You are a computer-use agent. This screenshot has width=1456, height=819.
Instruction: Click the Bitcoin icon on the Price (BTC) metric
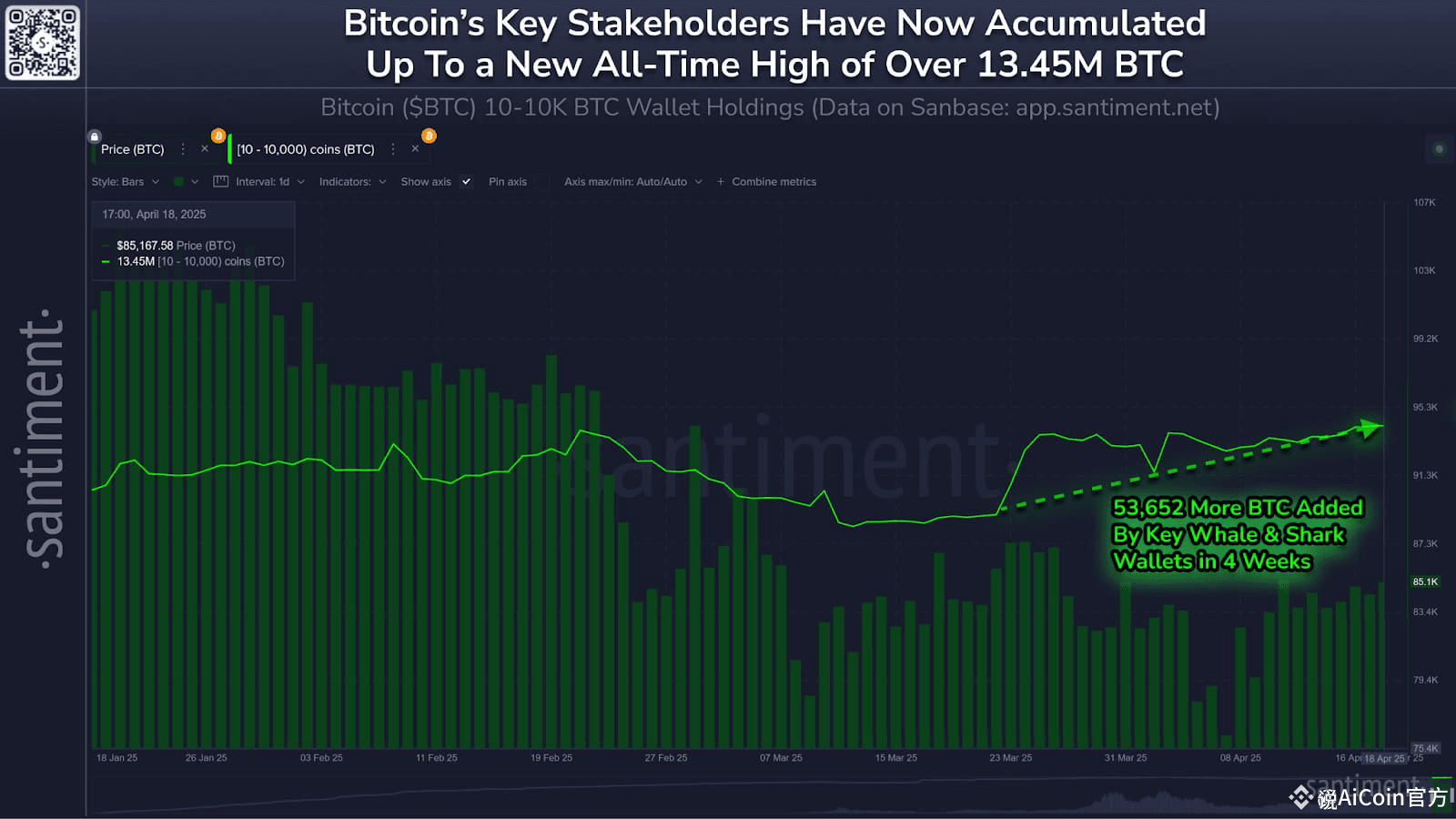click(x=217, y=136)
